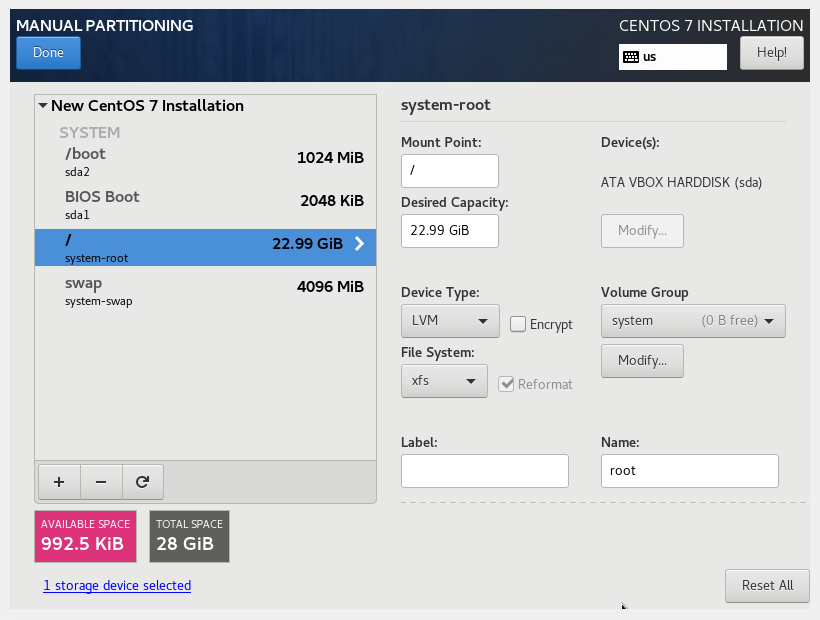Click the 2048 KiB BIOS Boot size

coord(332,200)
